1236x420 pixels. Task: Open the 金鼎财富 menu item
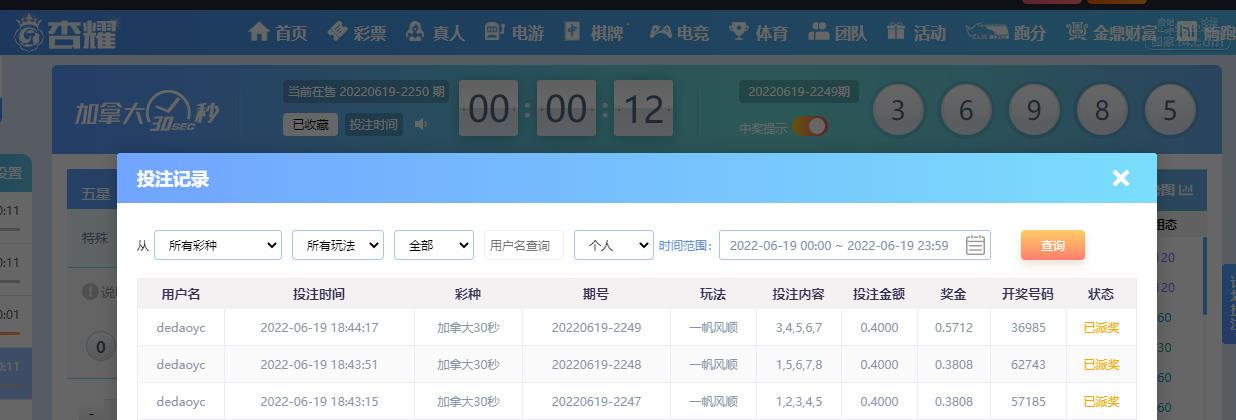(1111, 32)
